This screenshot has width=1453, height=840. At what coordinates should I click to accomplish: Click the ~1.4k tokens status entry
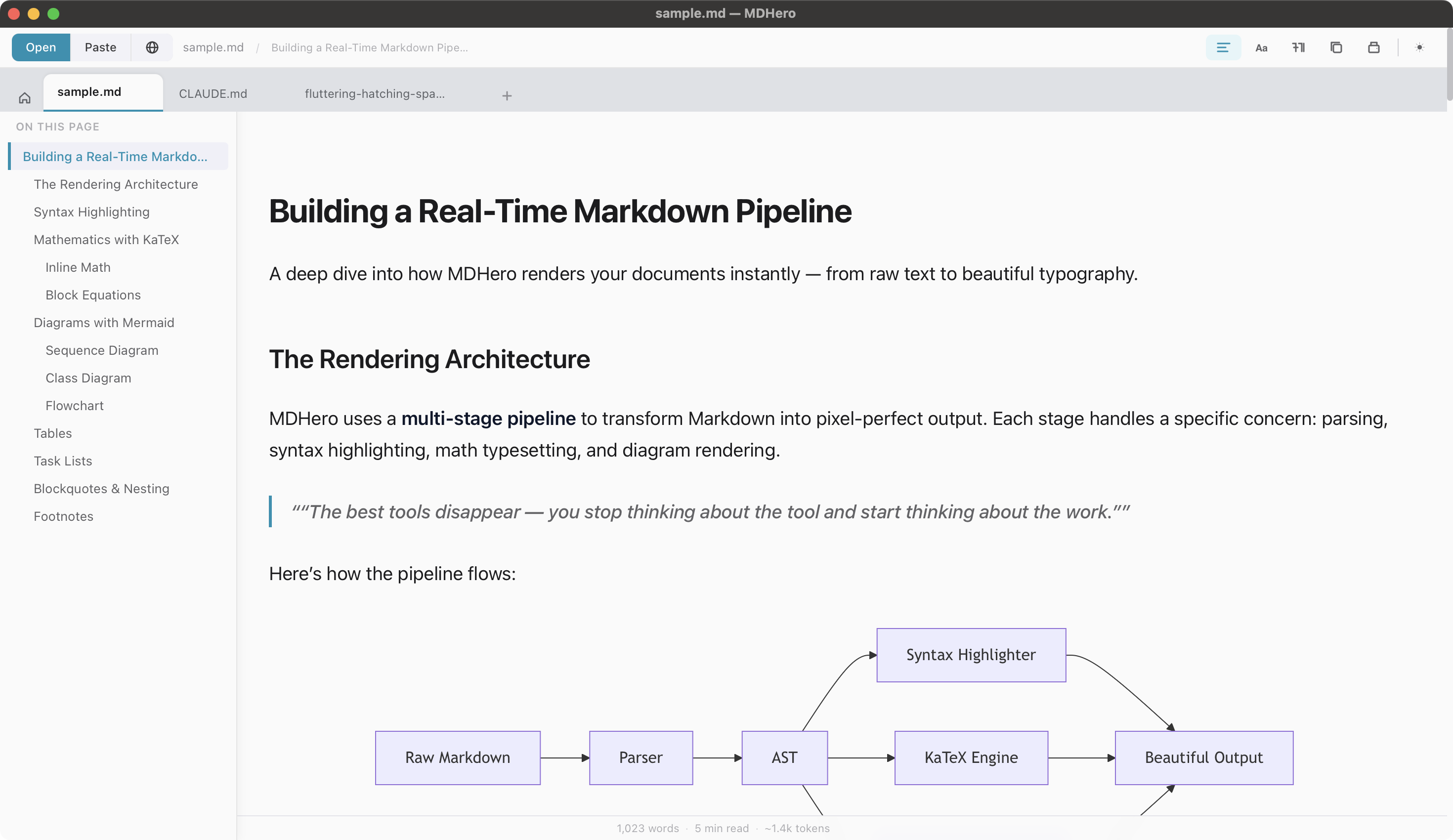tap(797, 828)
